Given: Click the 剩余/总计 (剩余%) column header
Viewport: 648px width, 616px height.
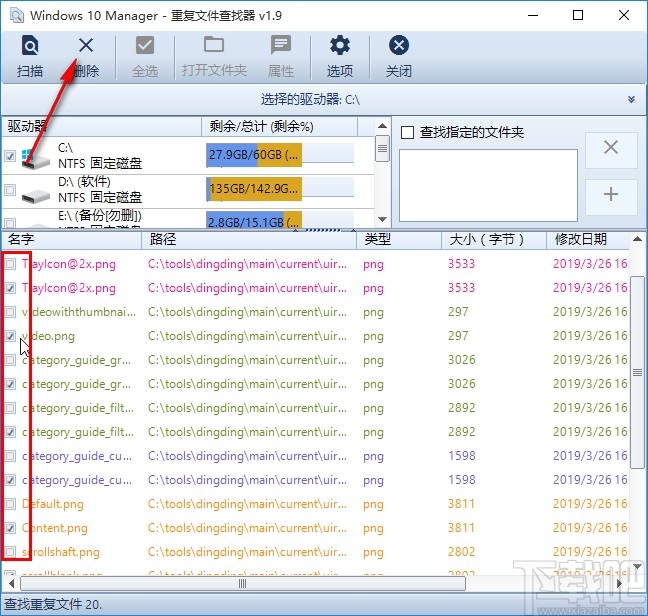Looking at the screenshot, I should click(x=279, y=126).
